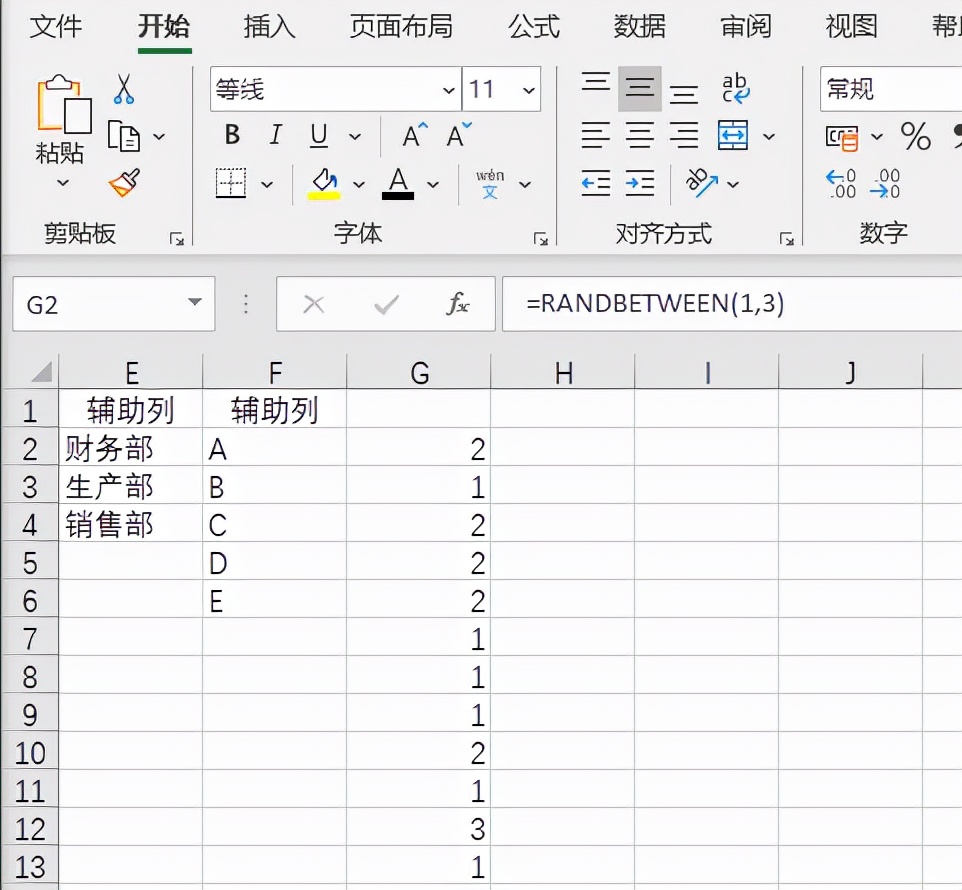The width and height of the screenshot is (962, 890).
Task: Click the Insert Function fx icon
Action: (x=459, y=303)
